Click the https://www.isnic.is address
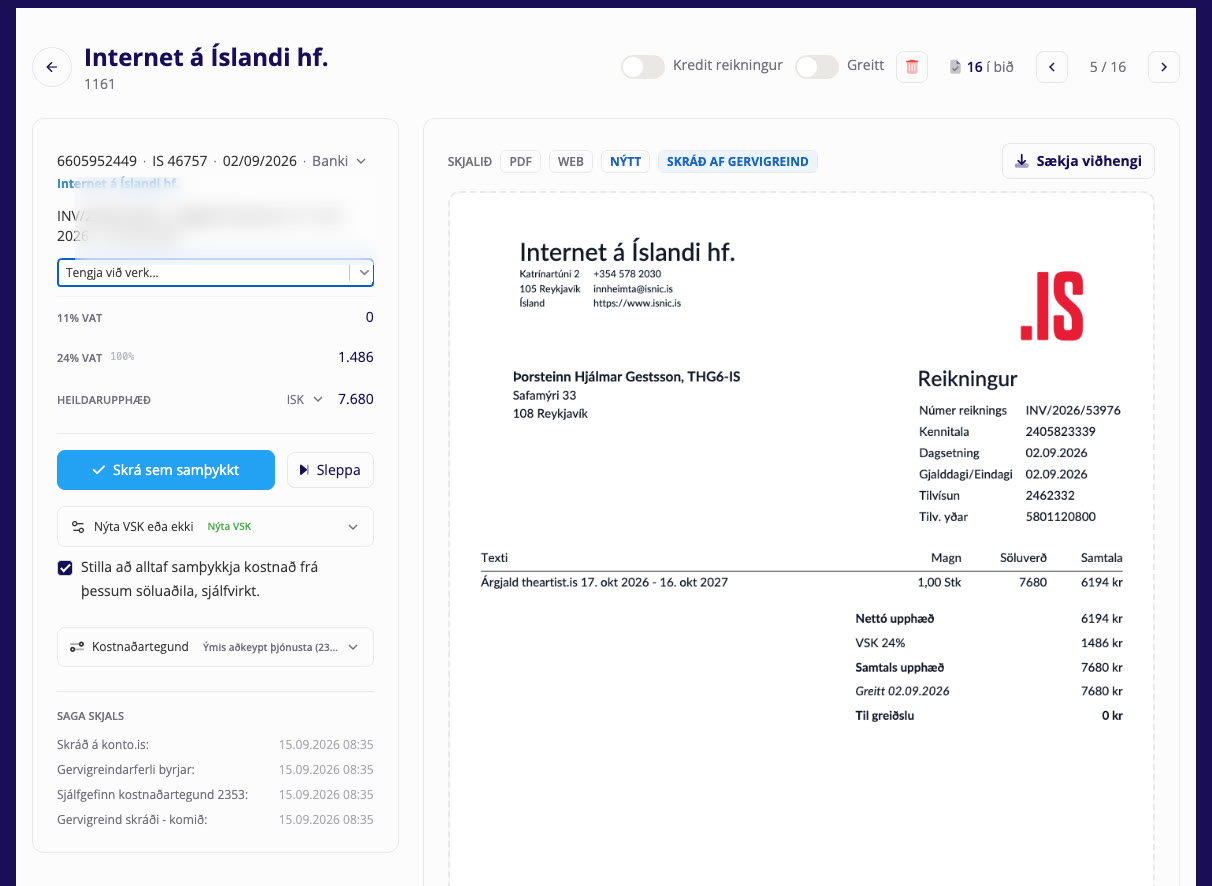This screenshot has width=1212, height=886. click(x=637, y=303)
